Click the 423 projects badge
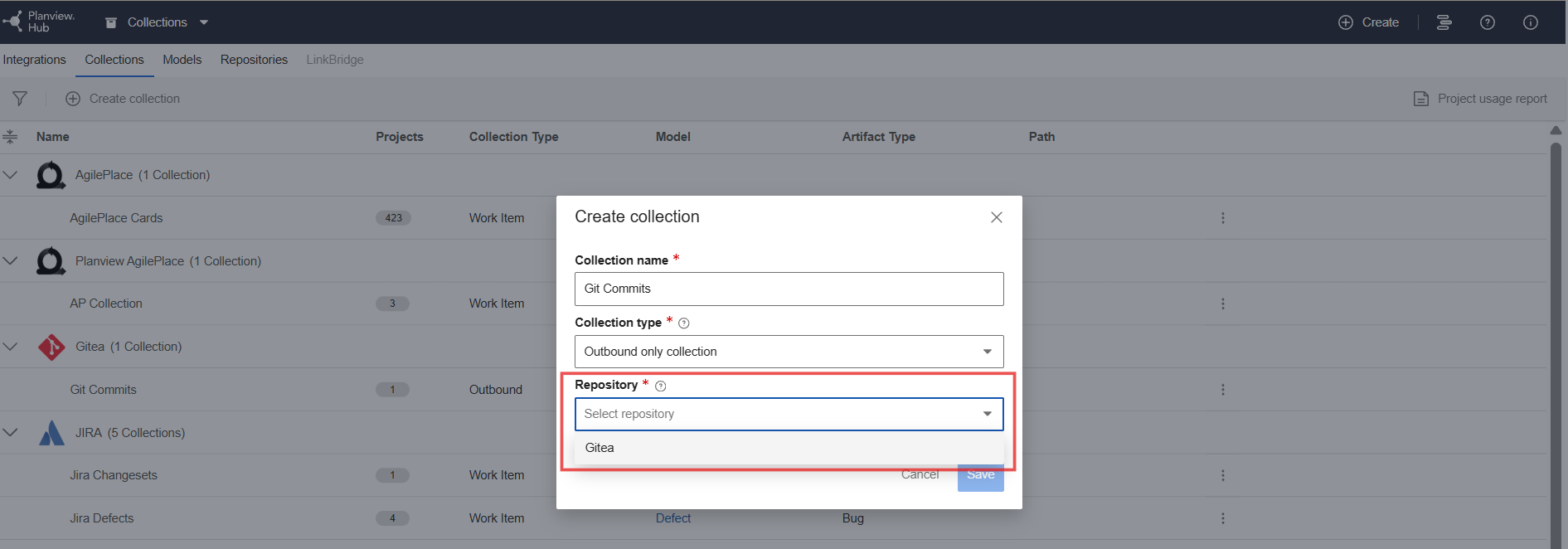This screenshot has width=1568, height=549. pyautogui.click(x=393, y=218)
